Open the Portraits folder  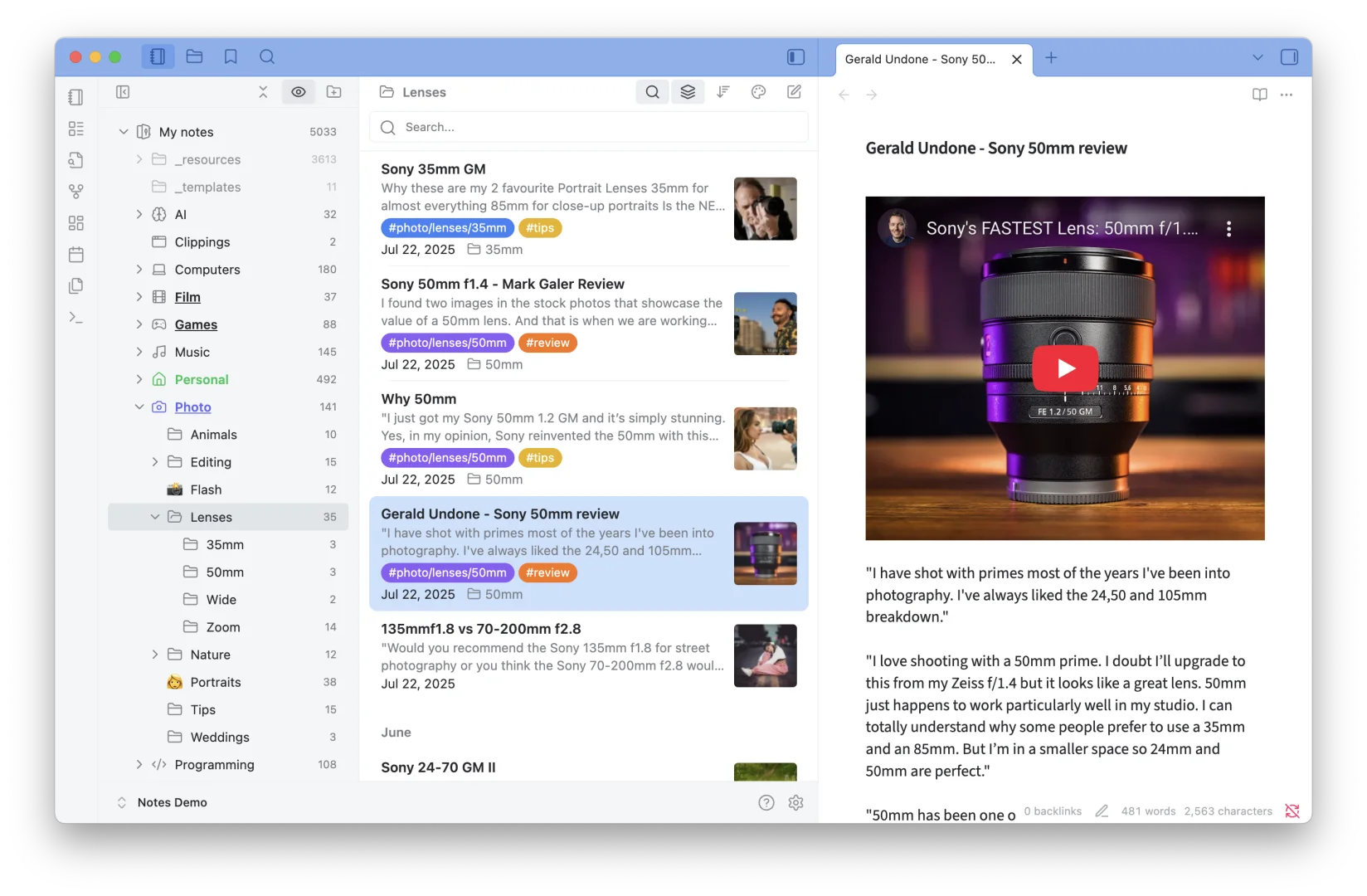click(x=228, y=682)
